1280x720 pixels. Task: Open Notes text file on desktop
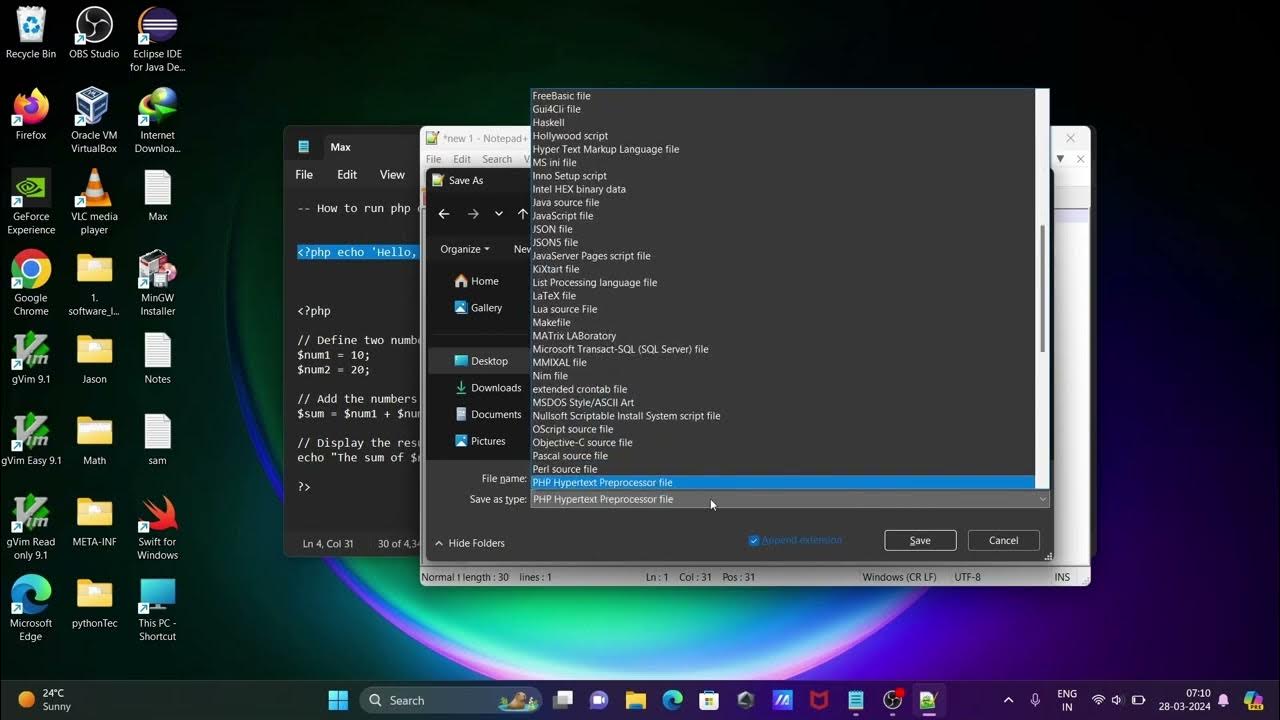click(158, 358)
